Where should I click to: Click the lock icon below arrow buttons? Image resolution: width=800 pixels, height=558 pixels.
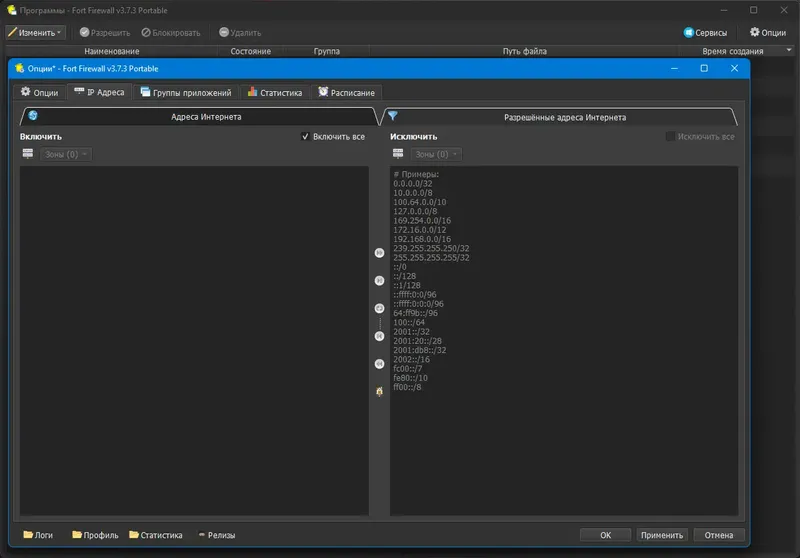(x=379, y=391)
